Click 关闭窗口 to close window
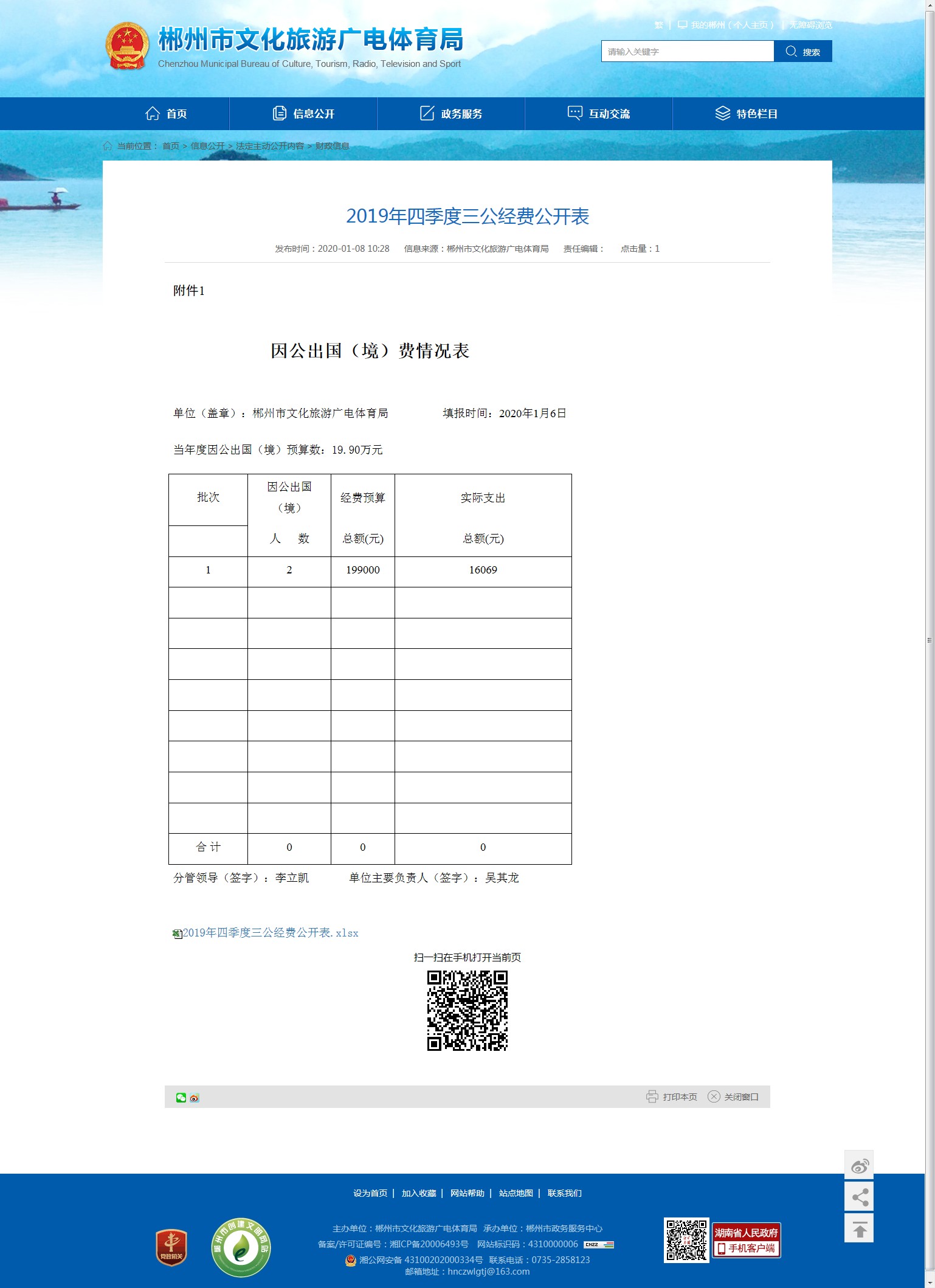Image resolution: width=935 pixels, height=1288 pixels. 734,1097
